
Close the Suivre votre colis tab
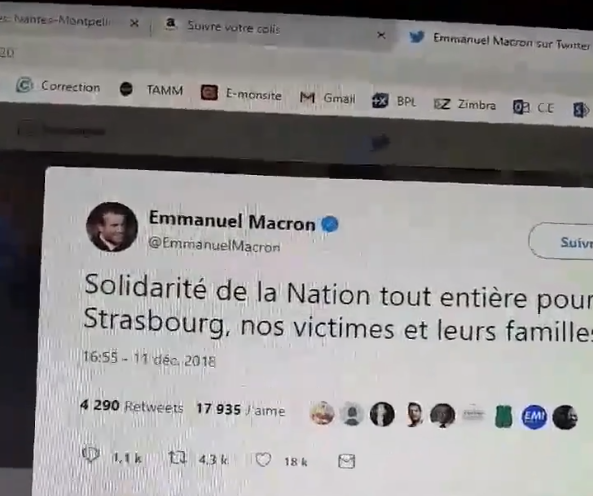coord(382,36)
